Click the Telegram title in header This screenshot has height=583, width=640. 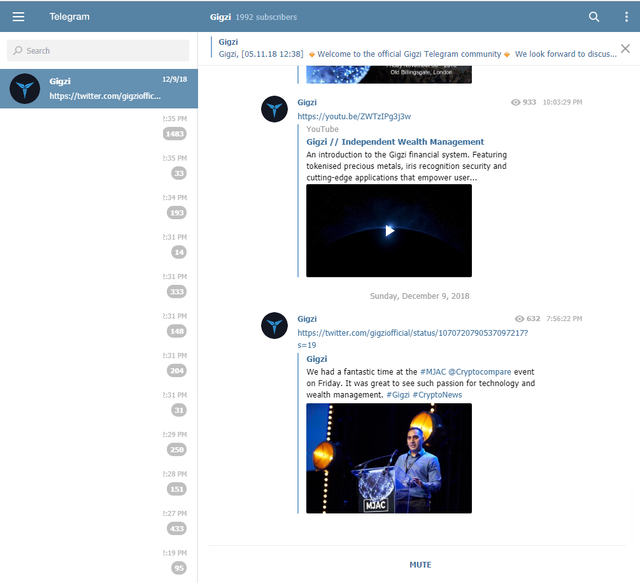point(69,17)
